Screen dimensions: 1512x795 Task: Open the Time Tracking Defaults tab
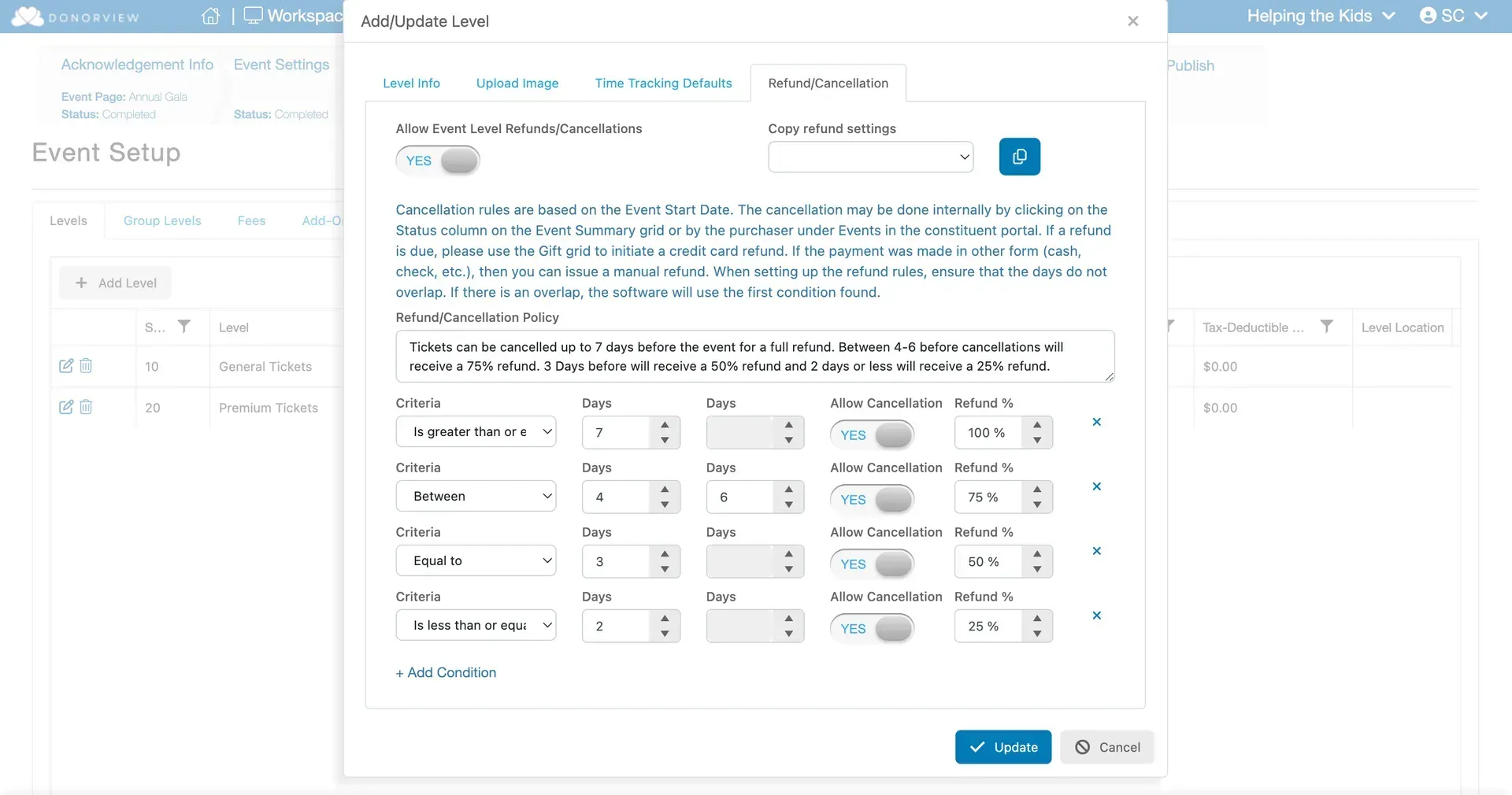tap(663, 83)
